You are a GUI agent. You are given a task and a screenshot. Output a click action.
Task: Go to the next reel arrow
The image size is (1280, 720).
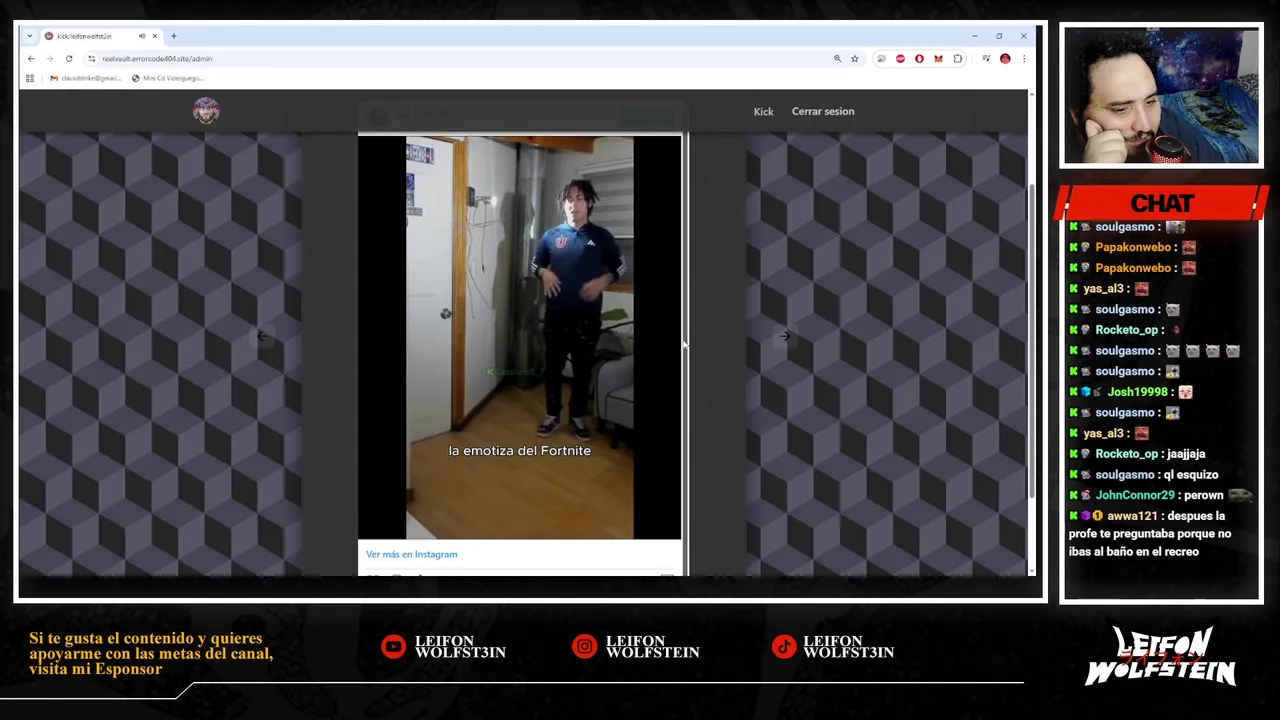pyautogui.click(x=785, y=336)
